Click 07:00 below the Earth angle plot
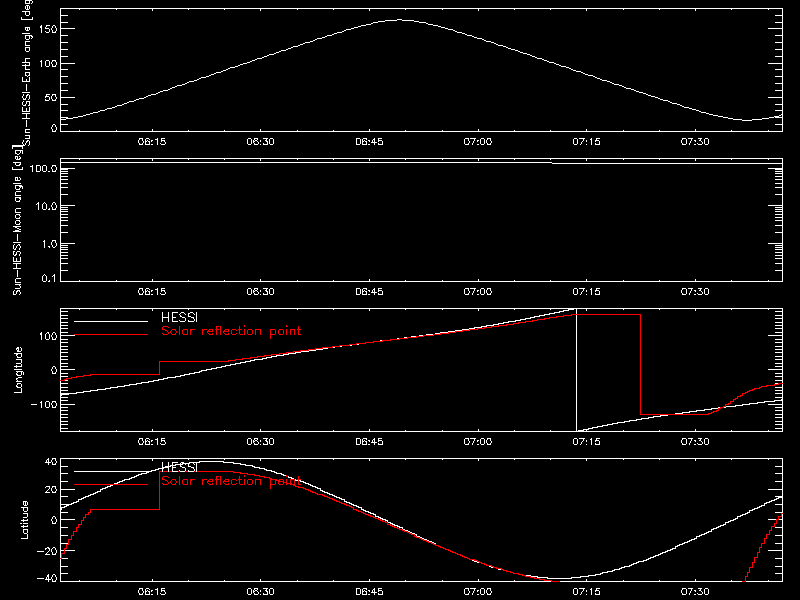 click(x=478, y=142)
